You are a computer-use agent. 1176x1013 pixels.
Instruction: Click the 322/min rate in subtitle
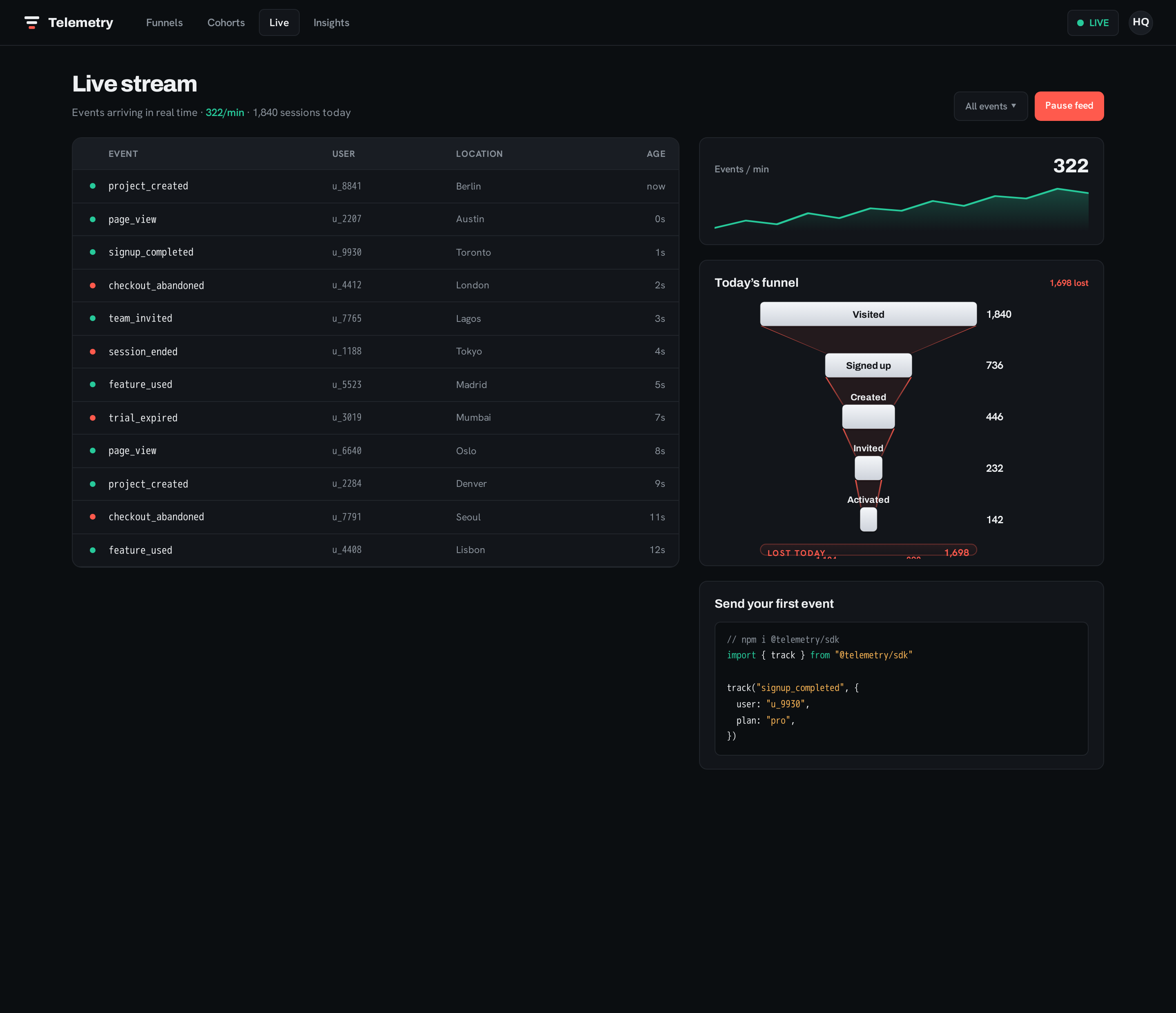[225, 112]
